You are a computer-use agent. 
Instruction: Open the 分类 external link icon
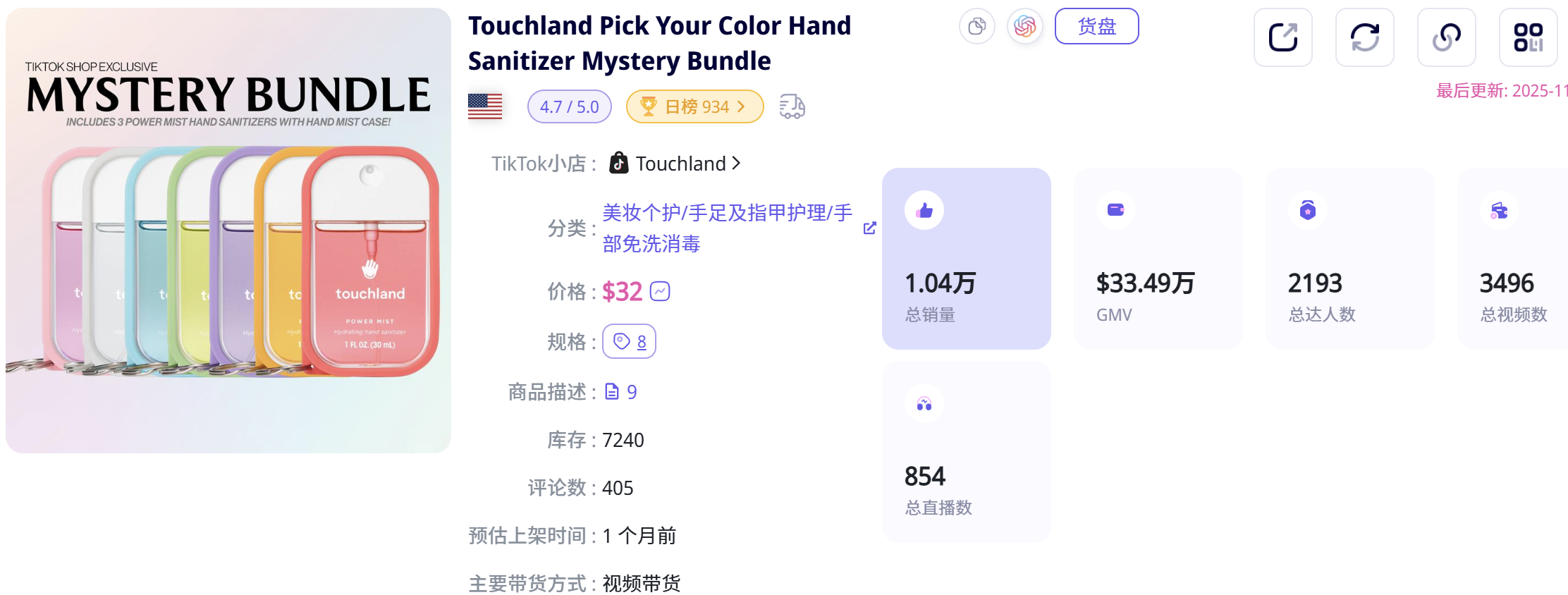pyautogui.click(x=869, y=228)
